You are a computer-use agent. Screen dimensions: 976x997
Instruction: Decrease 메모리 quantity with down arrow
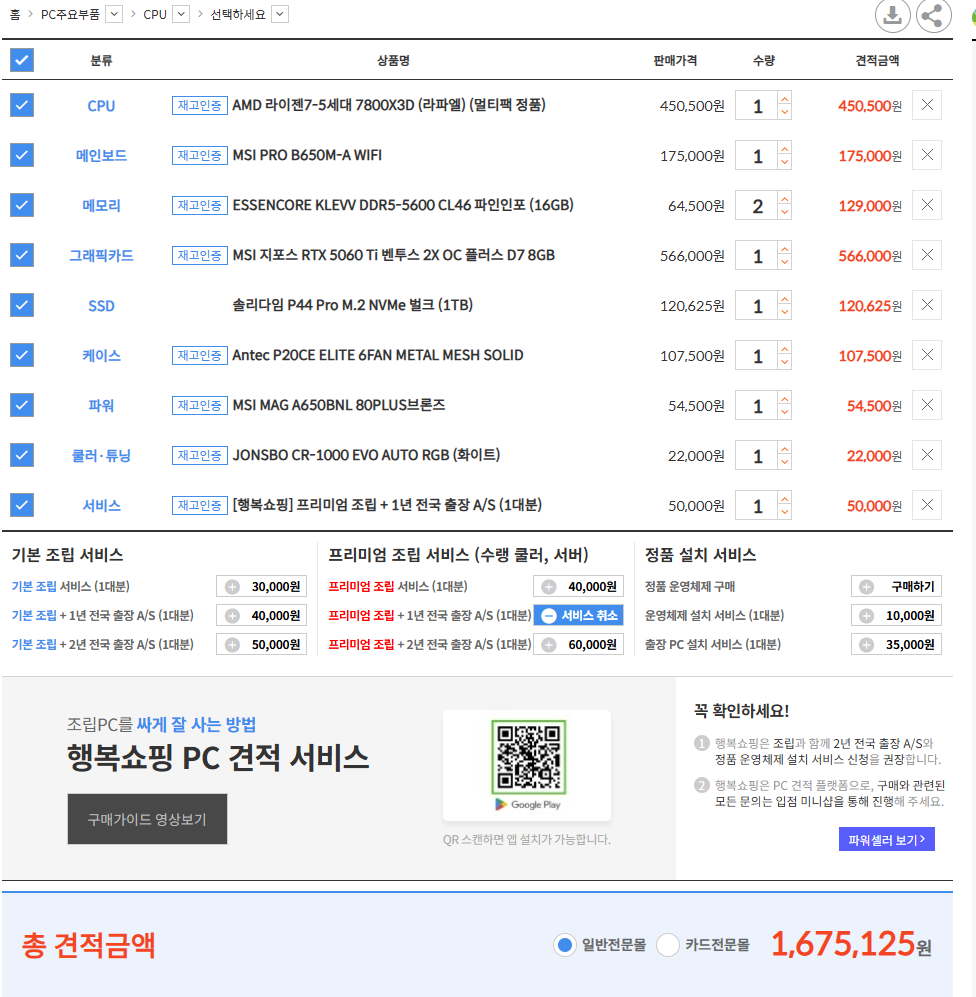click(785, 212)
